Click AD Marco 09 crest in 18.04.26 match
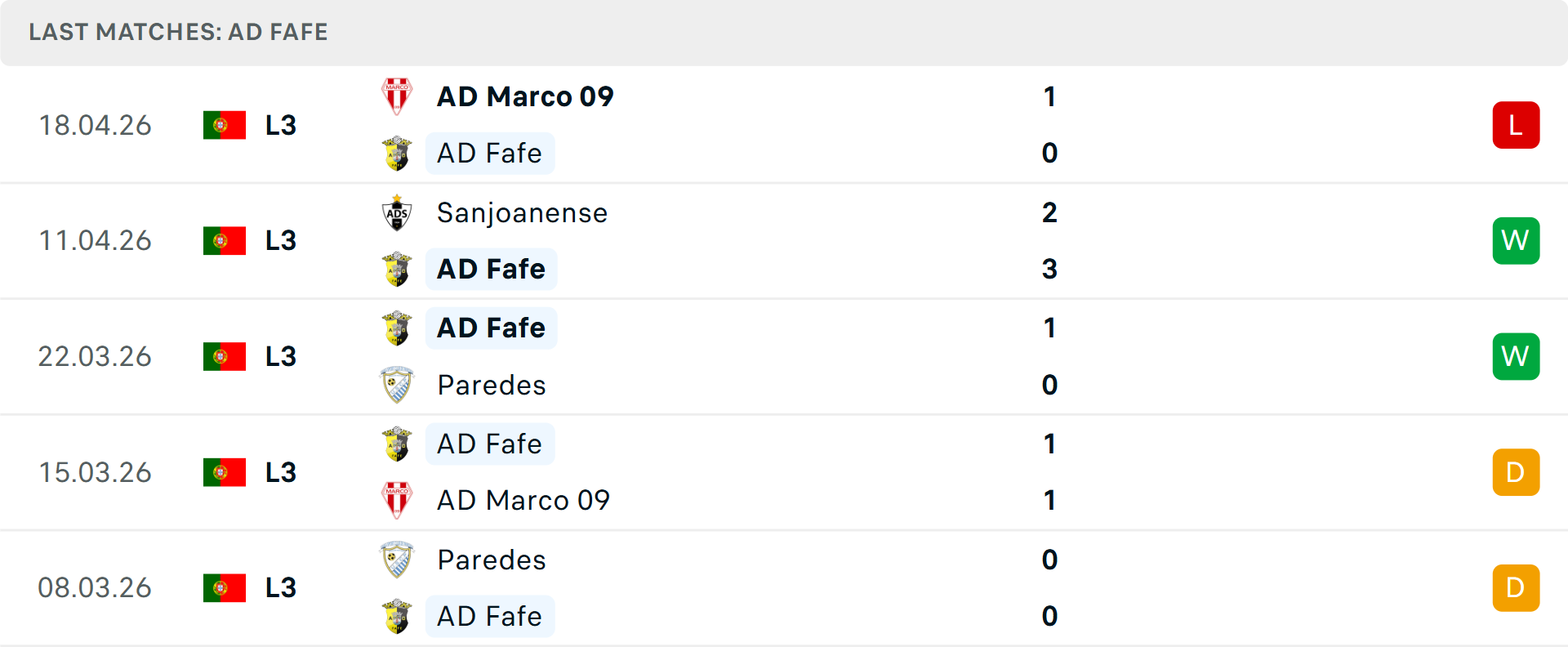Image resolution: width=1568 pixels, height=647 pixels. click(397, 96)
